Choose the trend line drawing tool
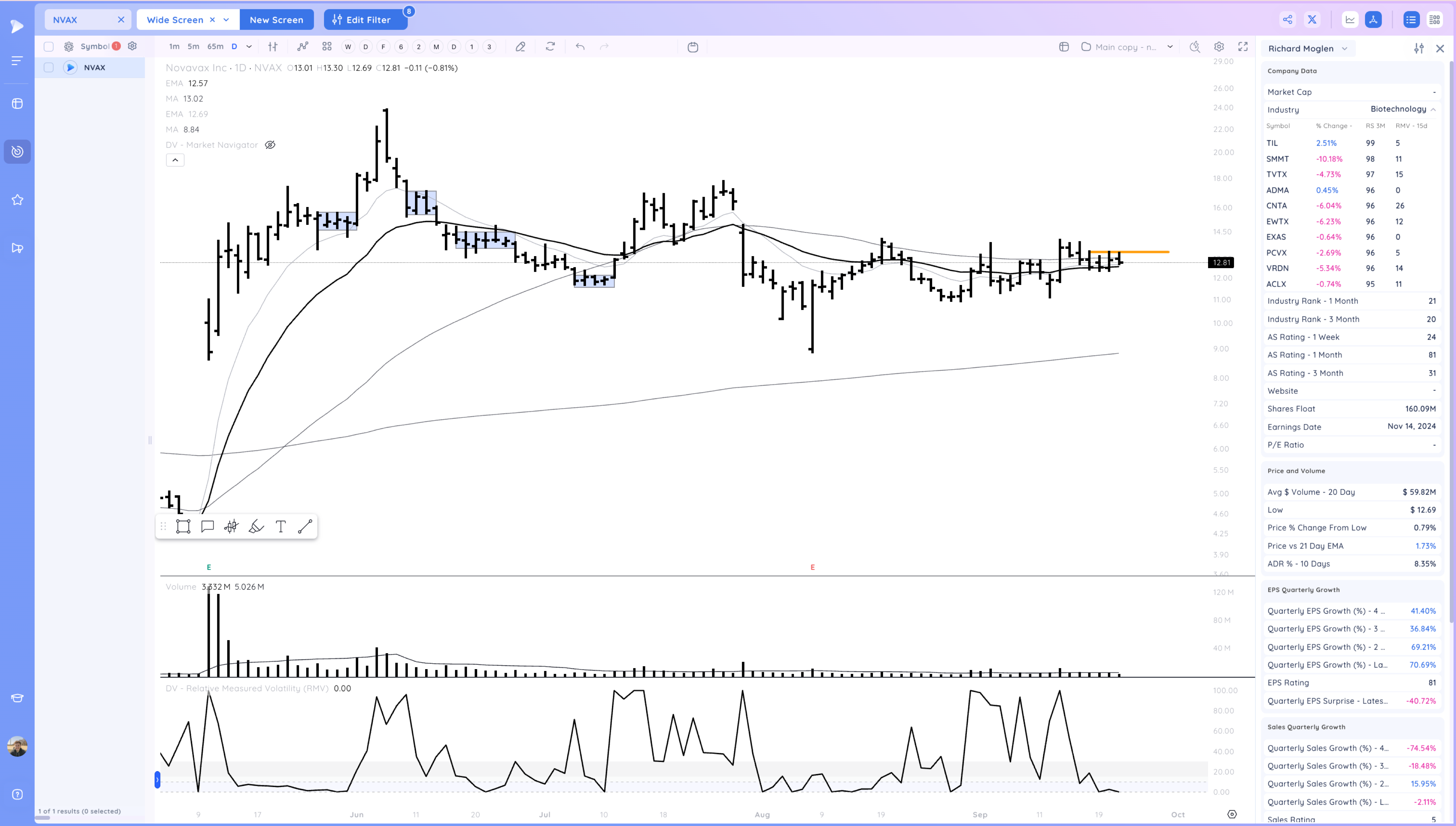The width and height of the screenshot is (1456, 826). (305, 527)
